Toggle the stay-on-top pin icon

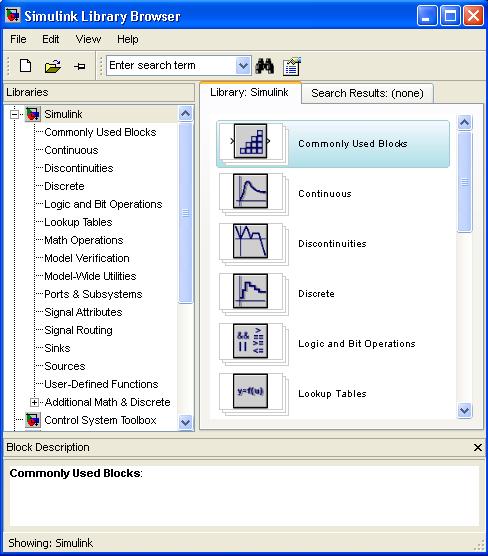point(79,66)
